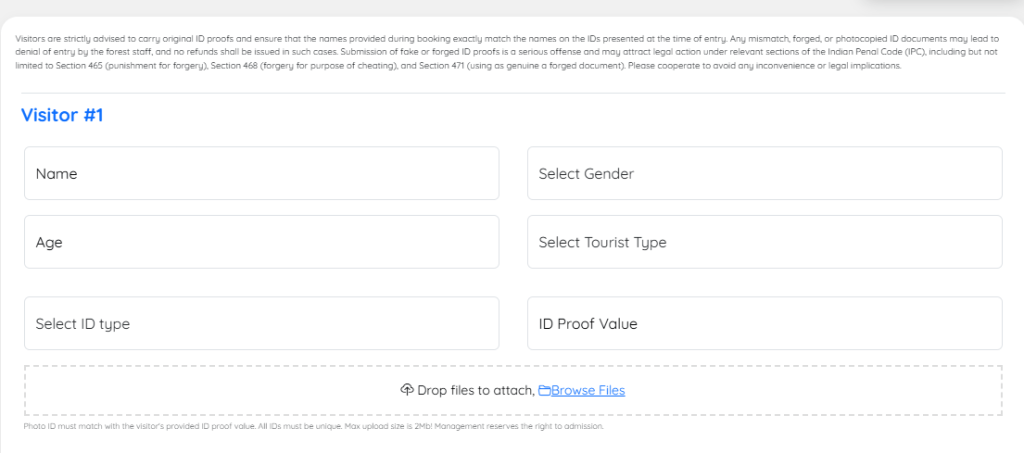
Task: Click into the Age field
Action: [261, 242]
